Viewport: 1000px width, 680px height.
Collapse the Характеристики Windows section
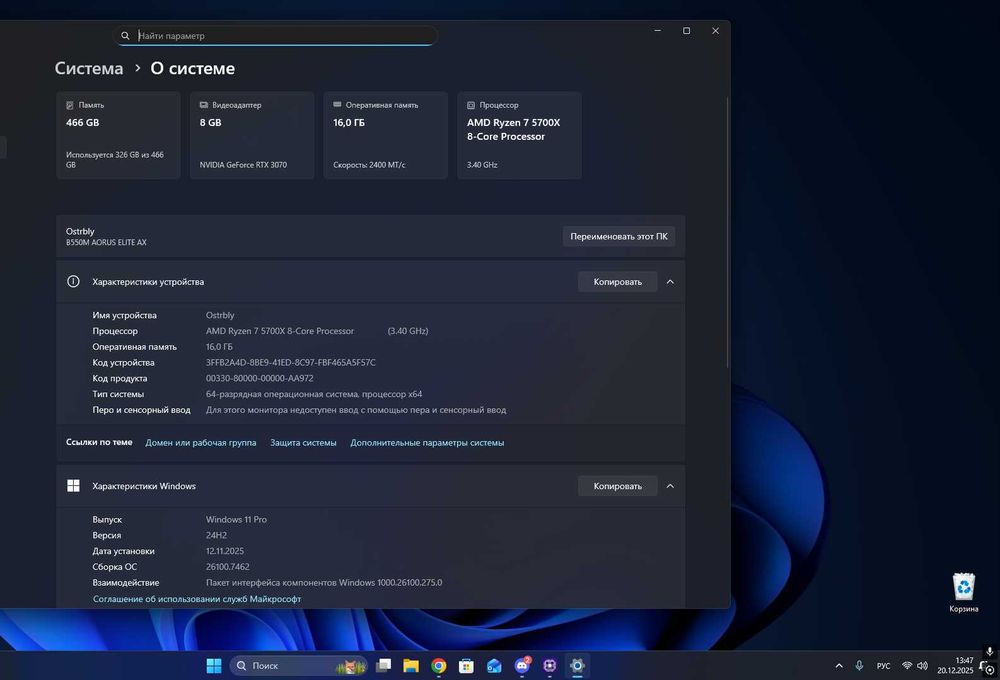click(x=670, y=486)
